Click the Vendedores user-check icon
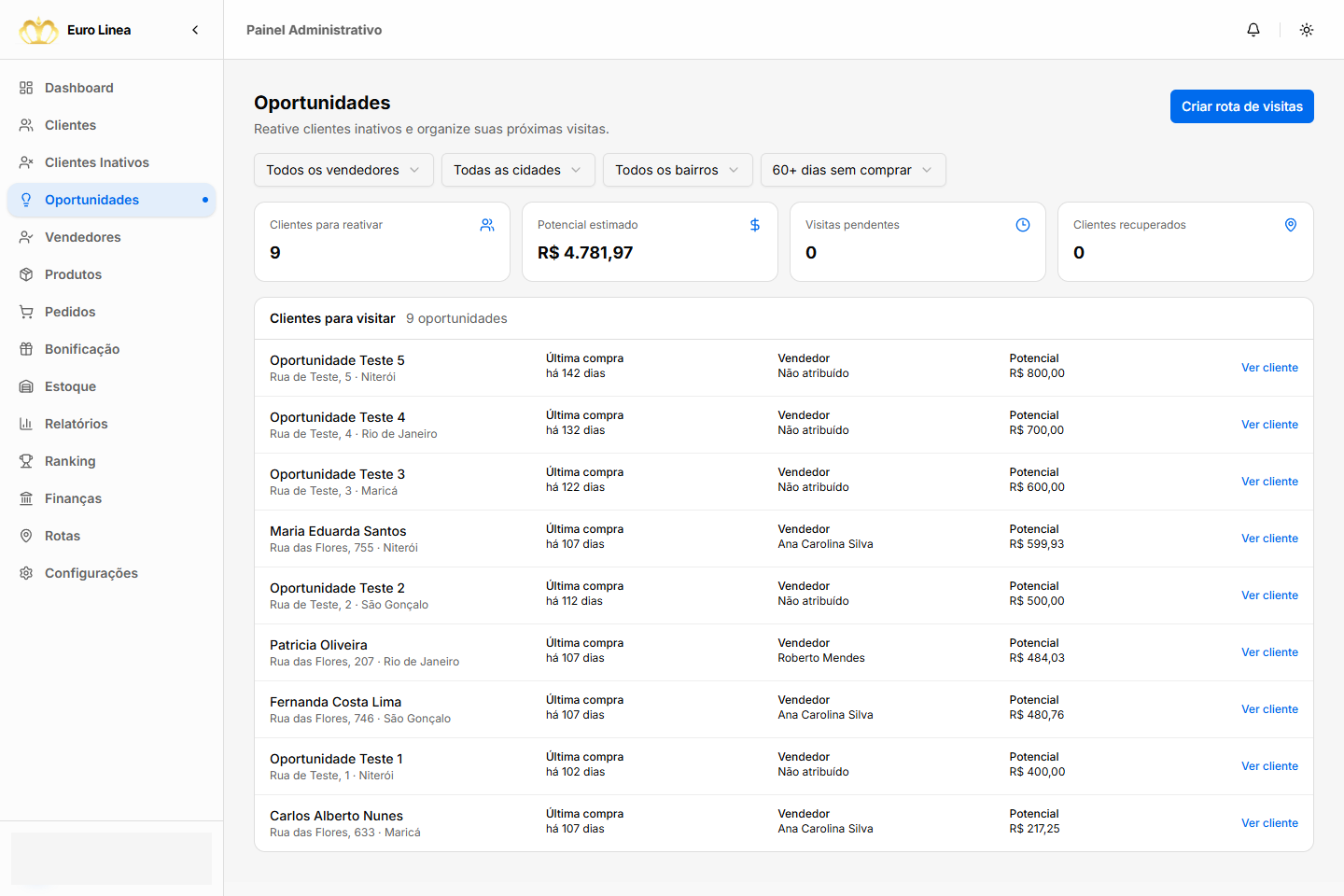Screen dimensions: 1344x896 pyautogui.click(x=26, y=237)
